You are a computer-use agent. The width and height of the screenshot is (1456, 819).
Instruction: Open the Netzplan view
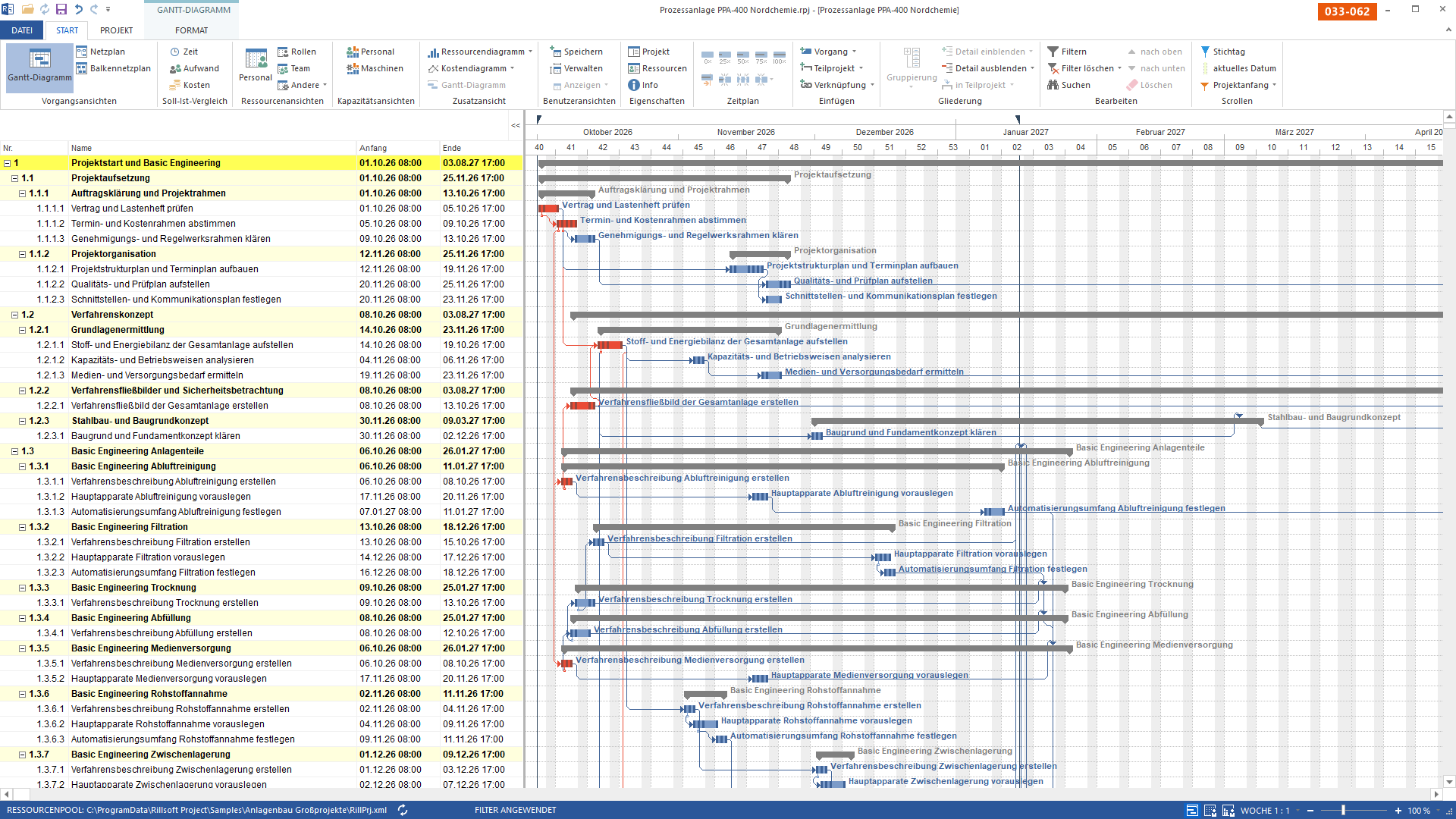[100, 52]
